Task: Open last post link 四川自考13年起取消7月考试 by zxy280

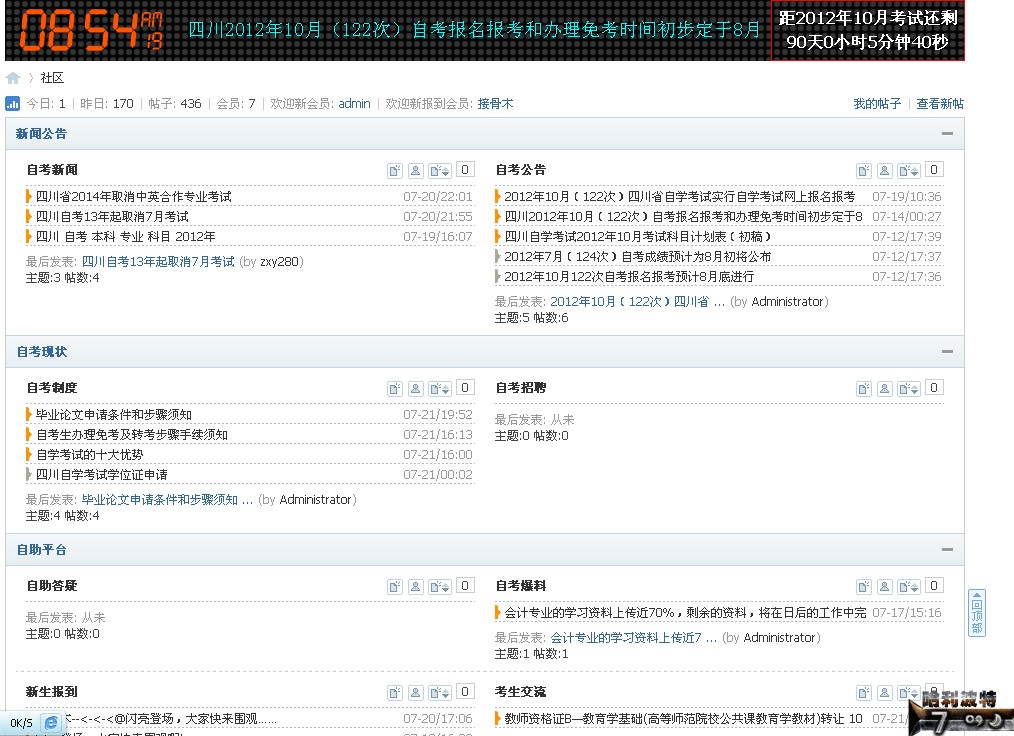Action: point(158,261)
